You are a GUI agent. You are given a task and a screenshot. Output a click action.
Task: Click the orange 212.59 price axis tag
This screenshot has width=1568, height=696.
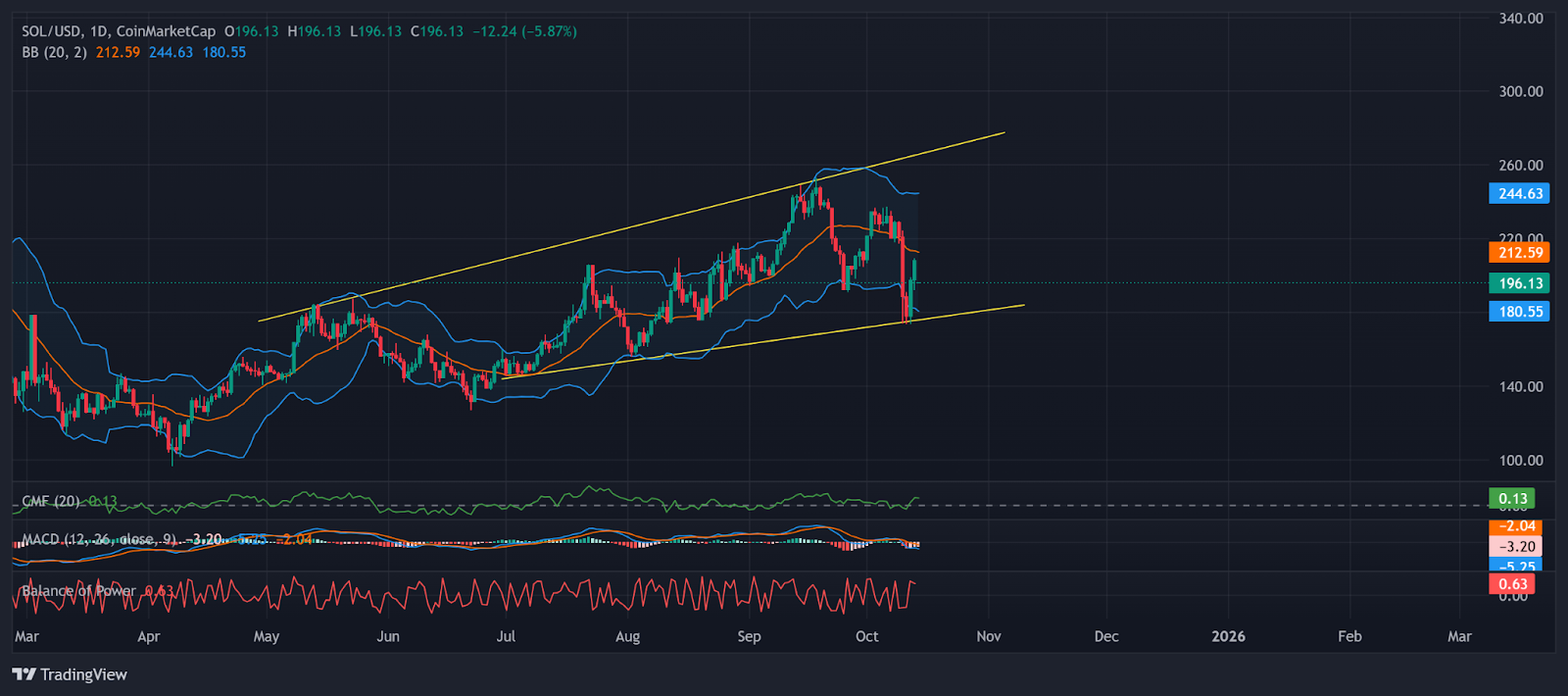pyautogui.click(x=1519, y=252)
